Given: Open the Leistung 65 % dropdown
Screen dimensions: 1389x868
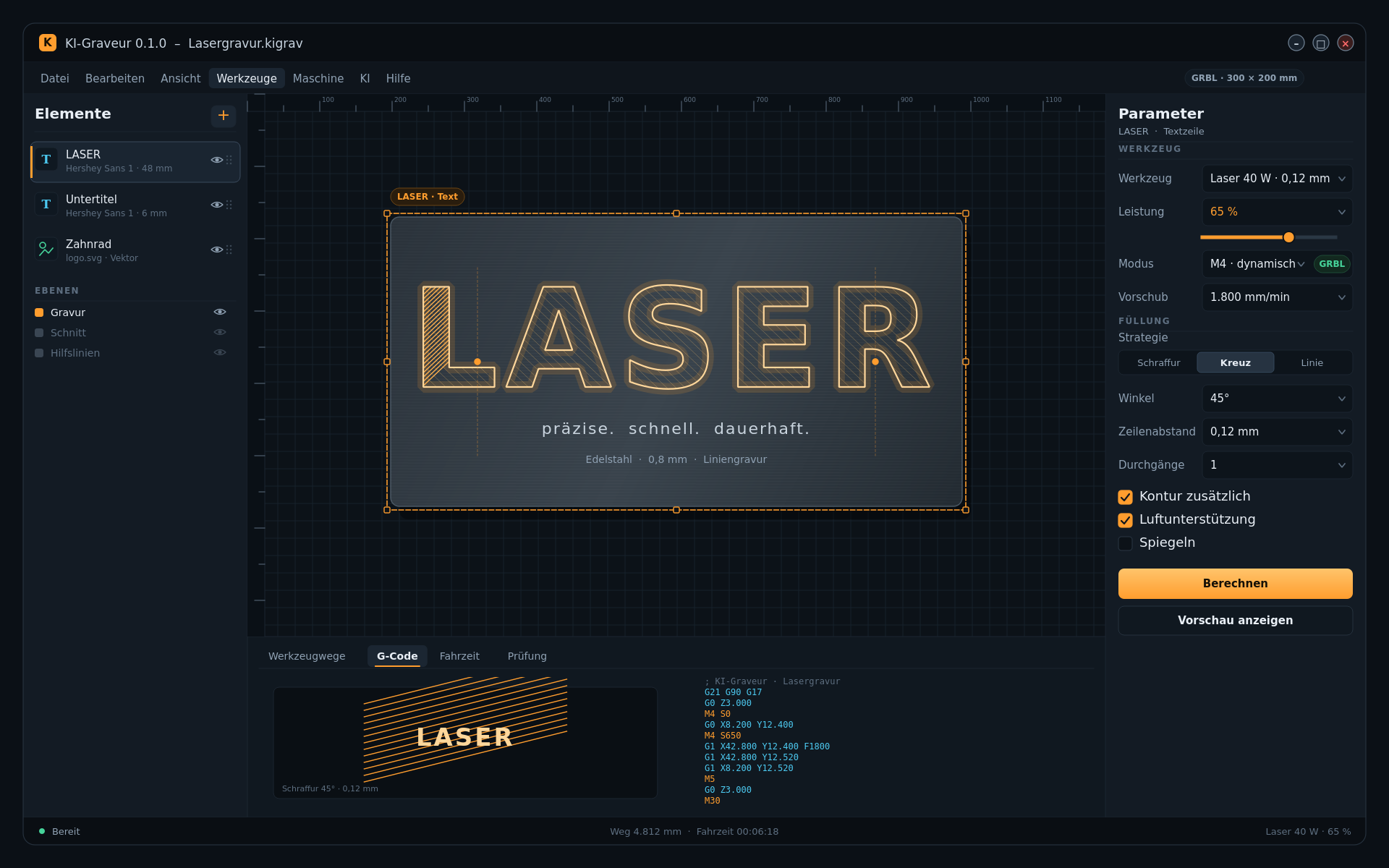Looking at the screenshot, I should click(x=1277, y=212).
